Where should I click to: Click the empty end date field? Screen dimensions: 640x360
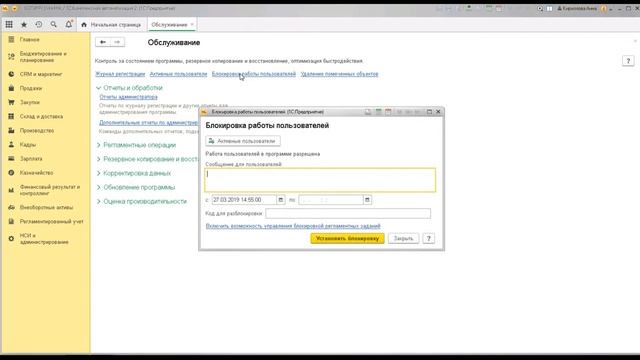click(331, 200)
